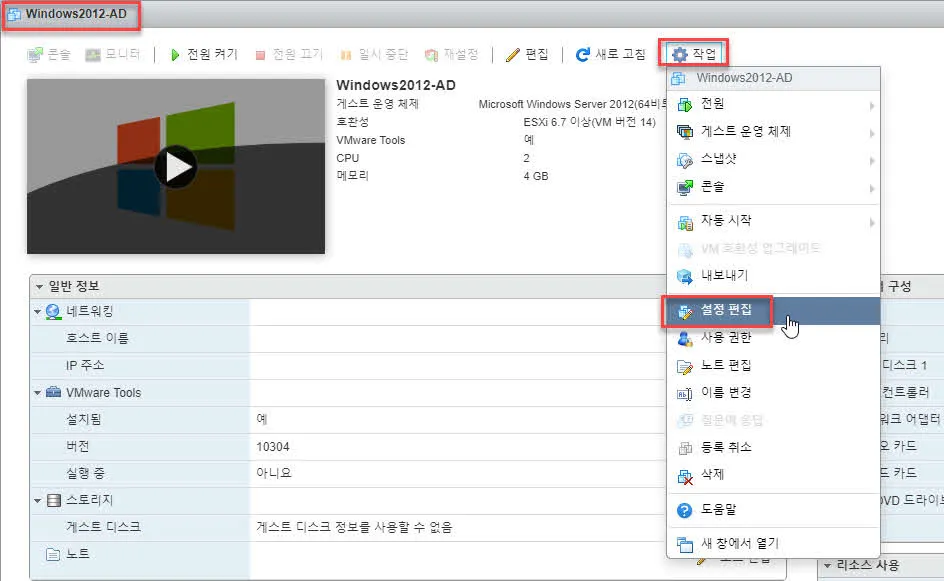944x581 pixels.
Task: Click the VM icon beside the Windows2012-AD title
Action: (14, 14)
